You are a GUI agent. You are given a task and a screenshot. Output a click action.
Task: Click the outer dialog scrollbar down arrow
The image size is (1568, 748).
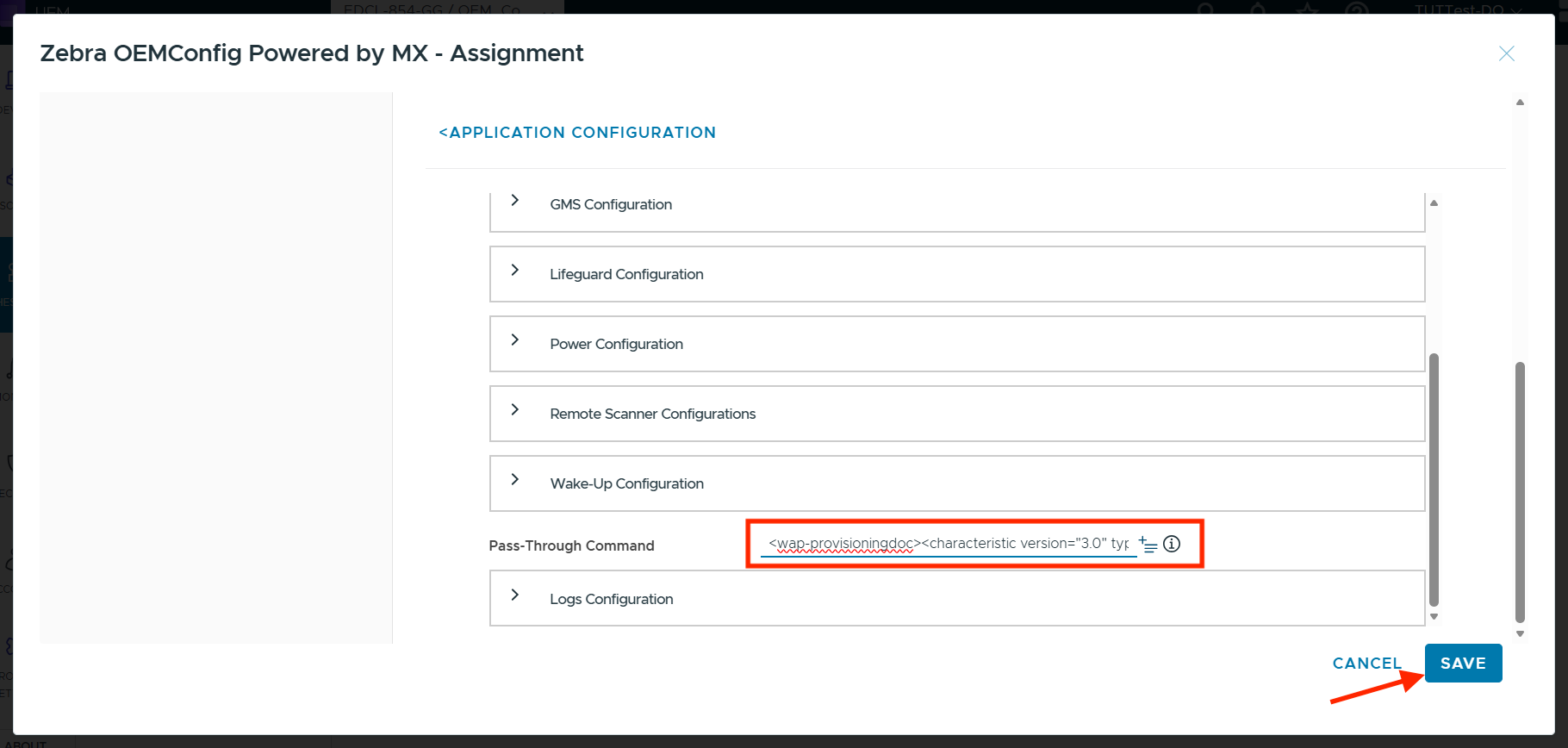1520,633
